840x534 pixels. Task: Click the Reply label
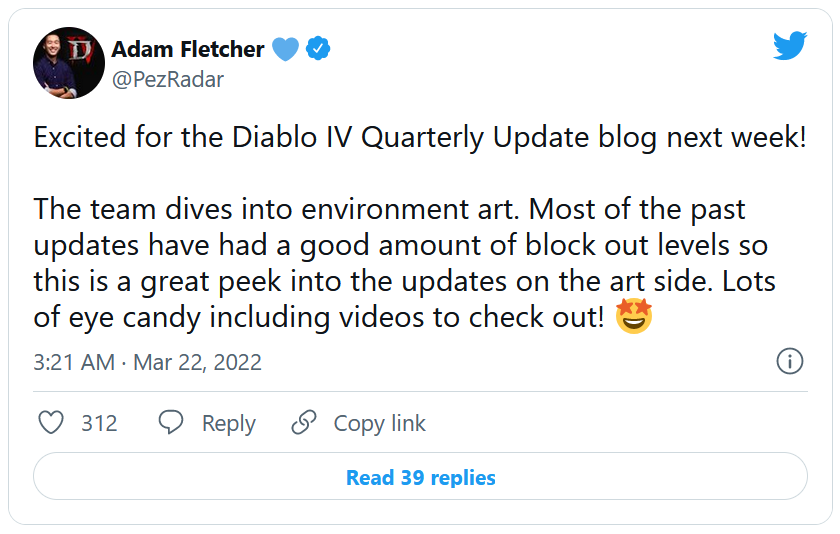point(228,424)
